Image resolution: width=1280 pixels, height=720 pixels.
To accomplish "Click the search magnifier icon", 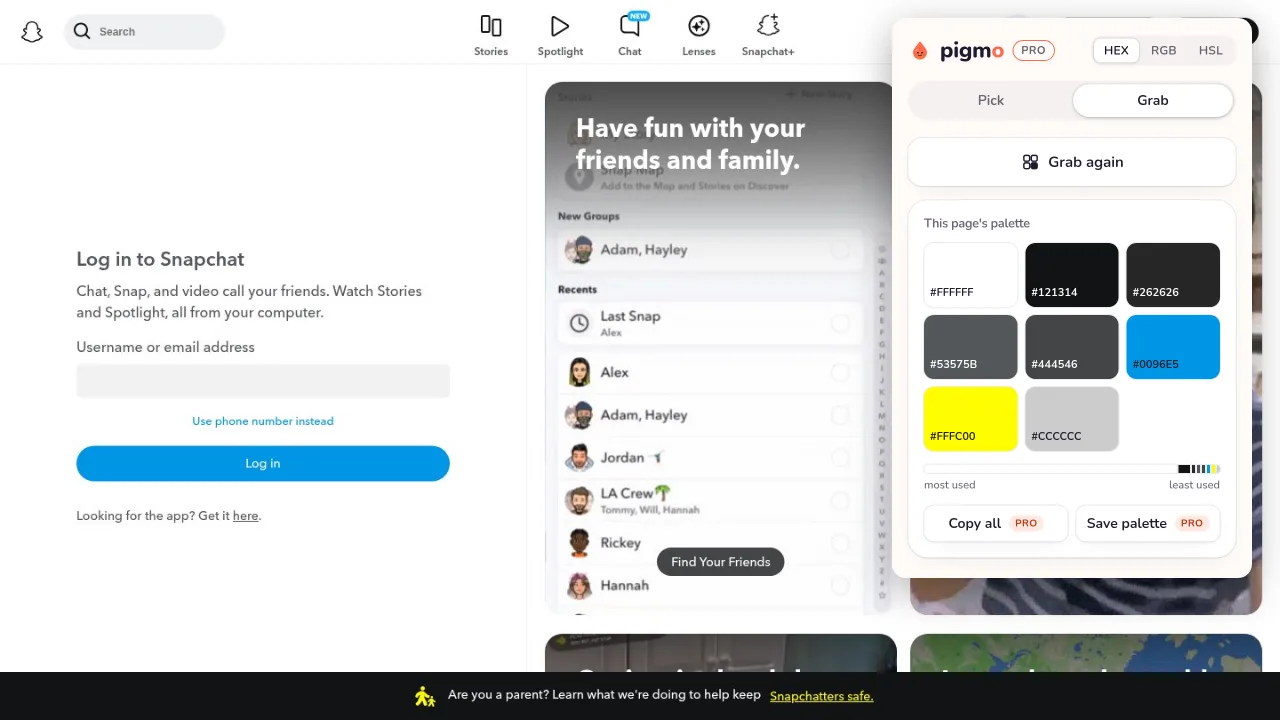I will point(82,32).
